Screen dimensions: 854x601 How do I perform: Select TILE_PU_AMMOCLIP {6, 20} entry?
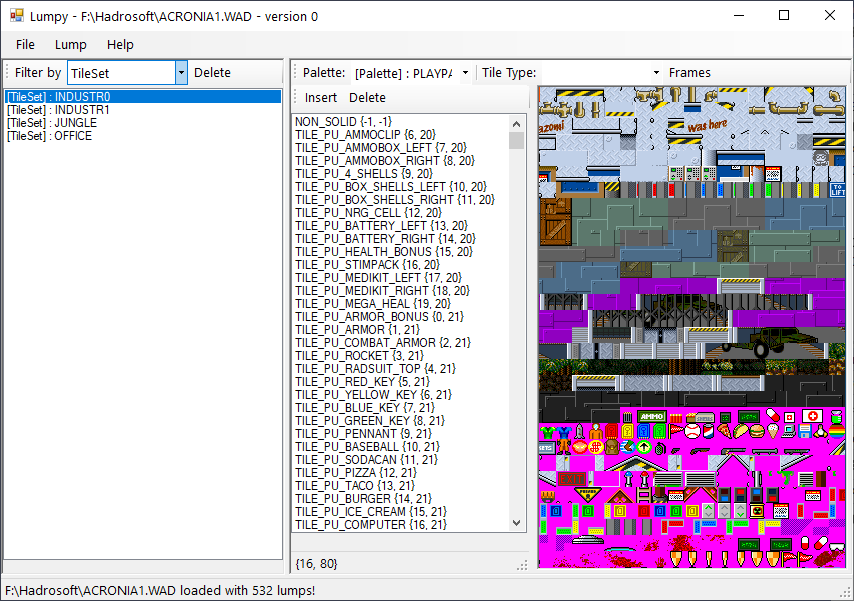pos(401,135)
